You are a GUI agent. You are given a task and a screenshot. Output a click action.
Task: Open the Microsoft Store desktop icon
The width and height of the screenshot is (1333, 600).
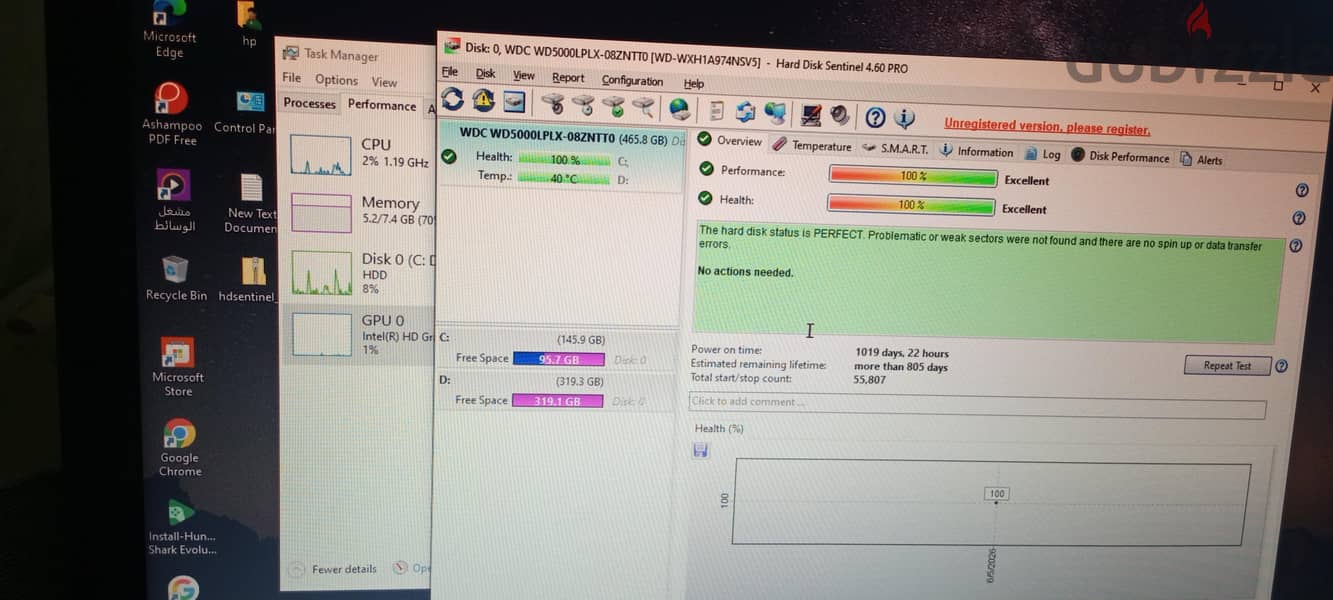pyautogui.click(x=178, y=367)
